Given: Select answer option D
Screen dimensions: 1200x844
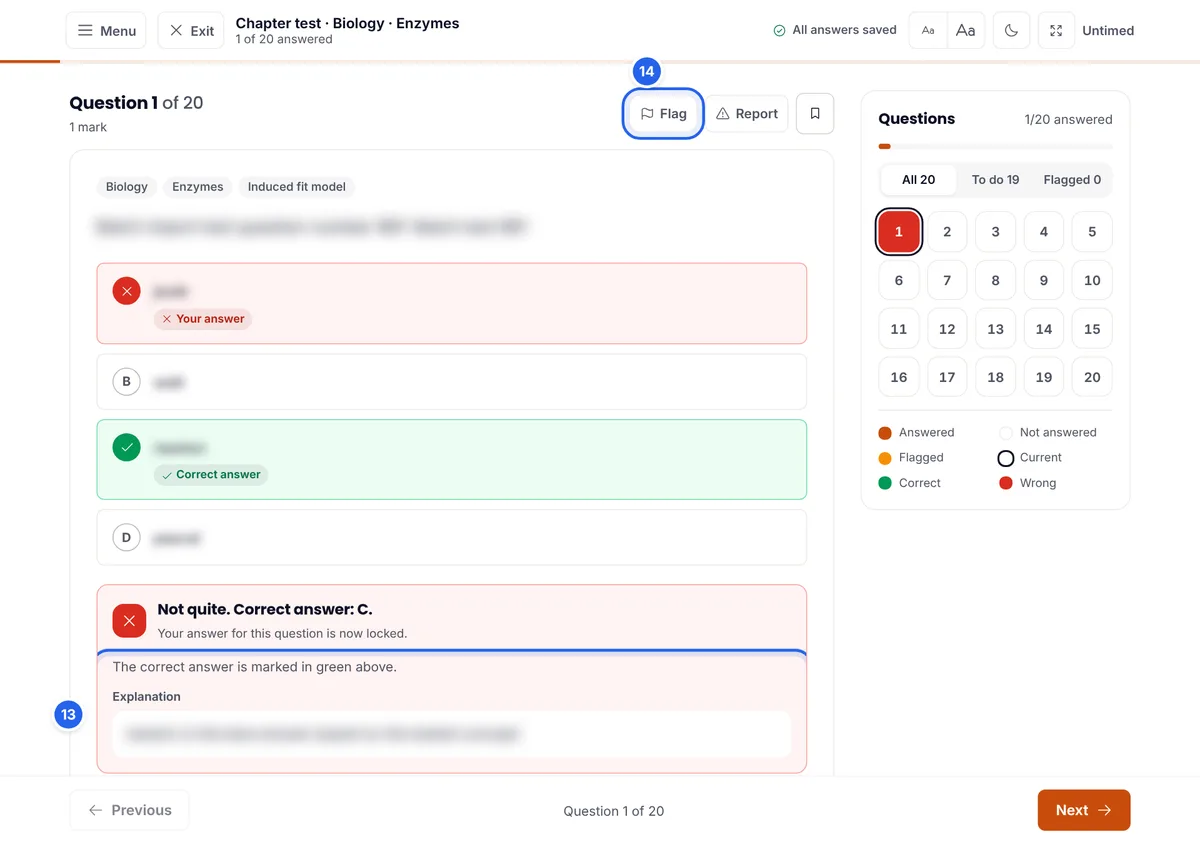Looking at the screenshot, I should click(x=451, y=538).
